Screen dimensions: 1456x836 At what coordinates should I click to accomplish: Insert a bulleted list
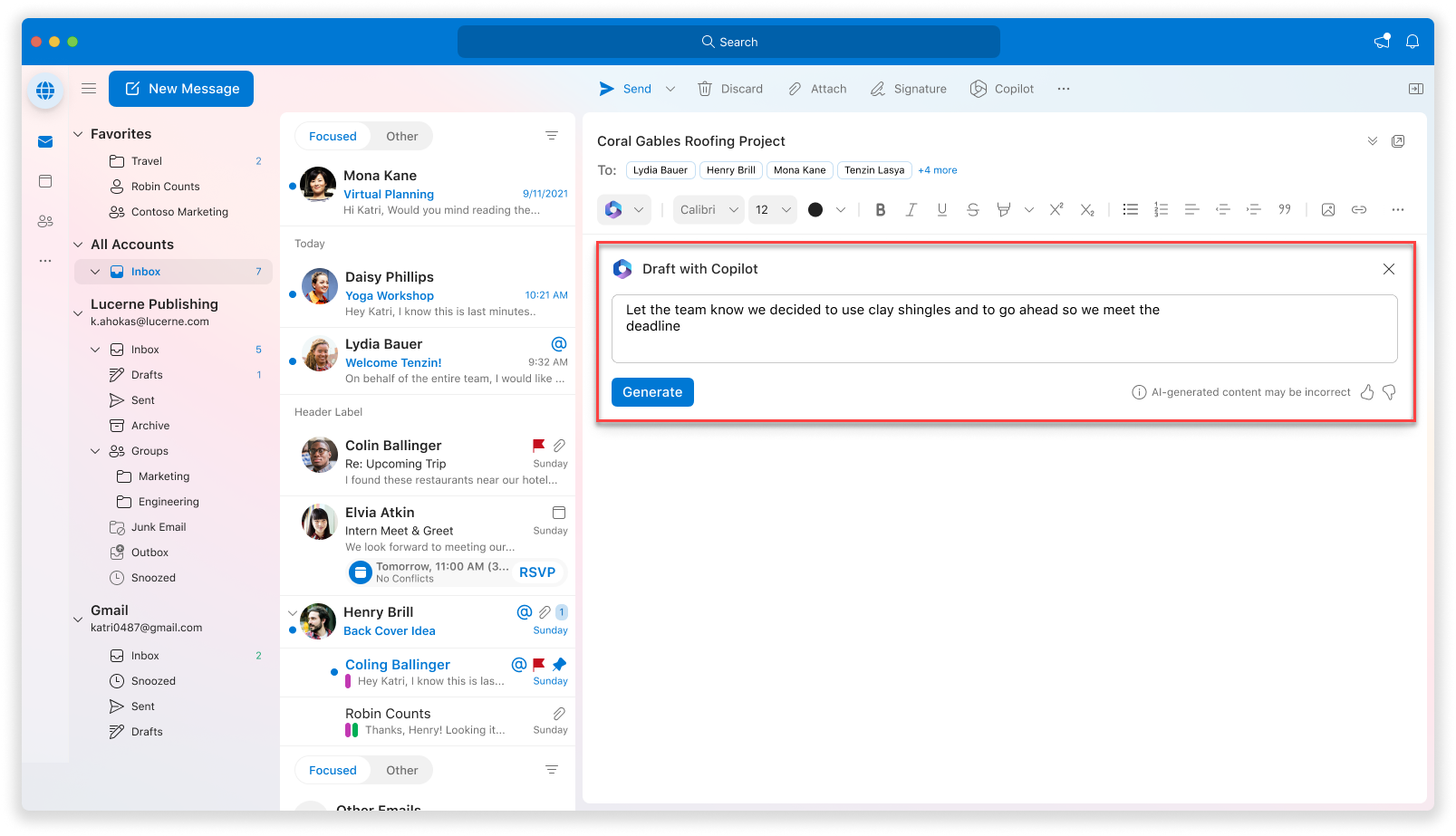click(x=1130, y=209)
